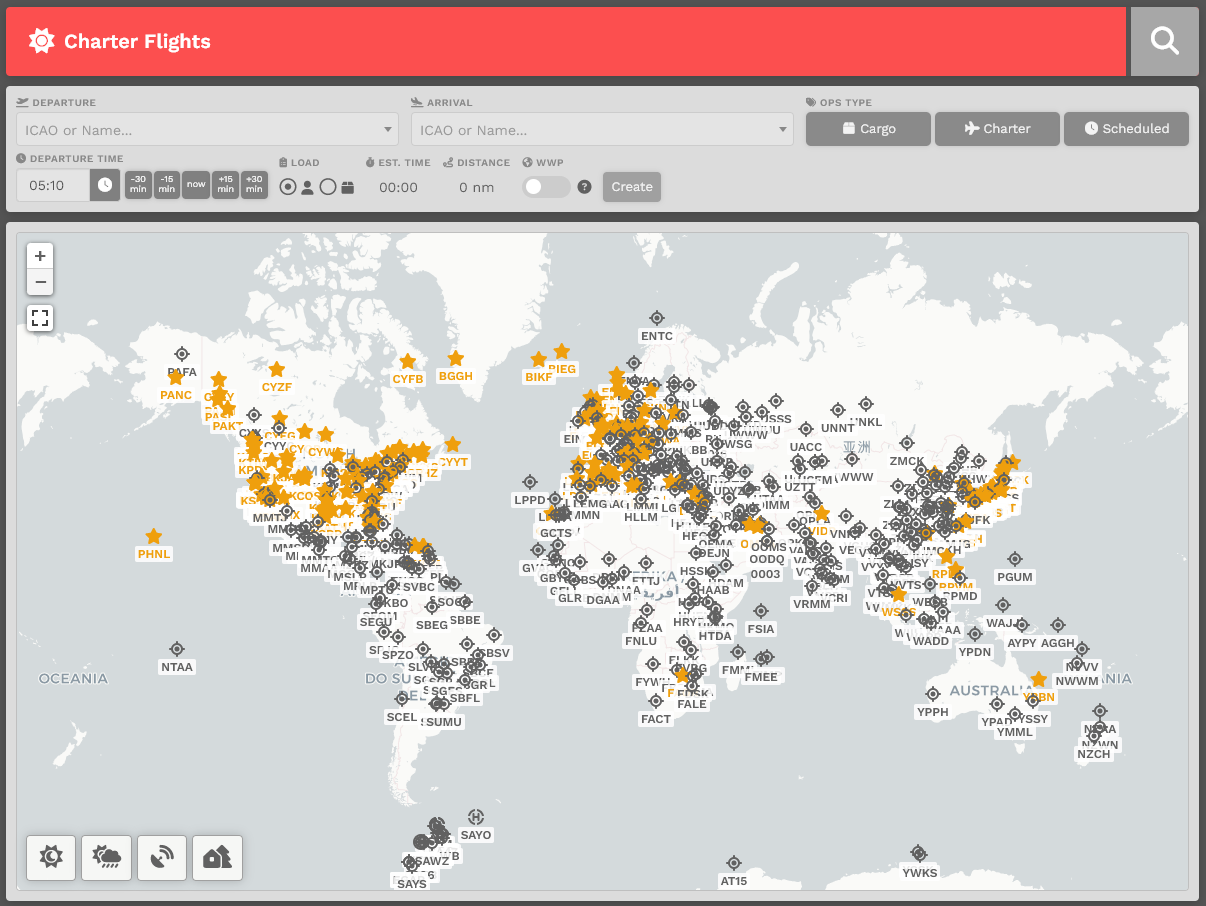Select the LPPD airport marker
The width and height of the screenshot is (1206, 906).
click(530, 483)
